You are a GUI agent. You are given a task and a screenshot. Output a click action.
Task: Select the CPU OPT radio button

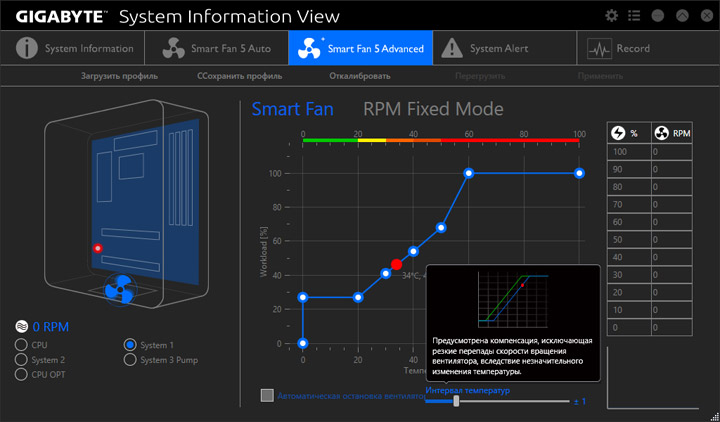tap(21, 374)
